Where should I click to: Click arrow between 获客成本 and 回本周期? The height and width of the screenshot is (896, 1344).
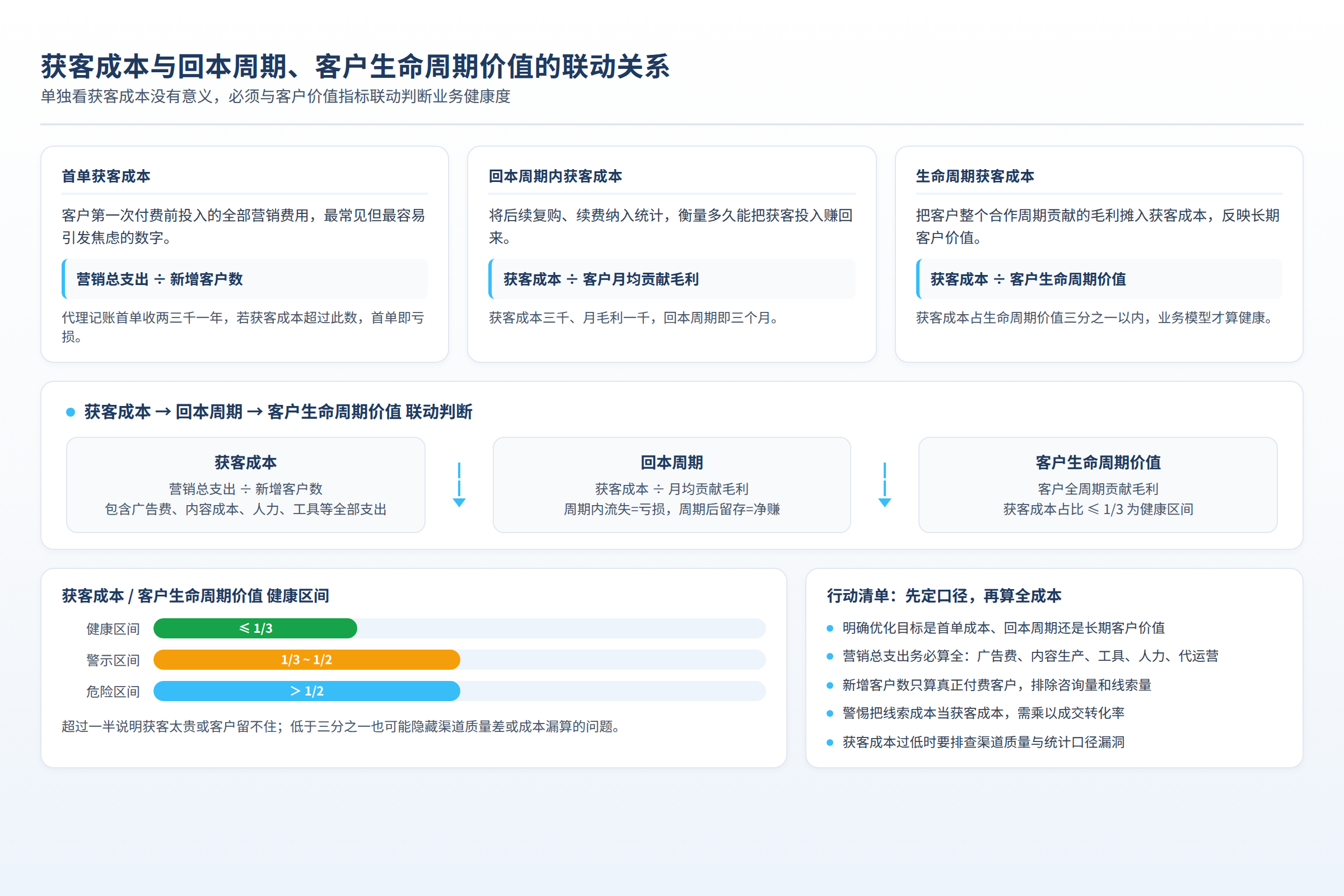pos(459,484)
